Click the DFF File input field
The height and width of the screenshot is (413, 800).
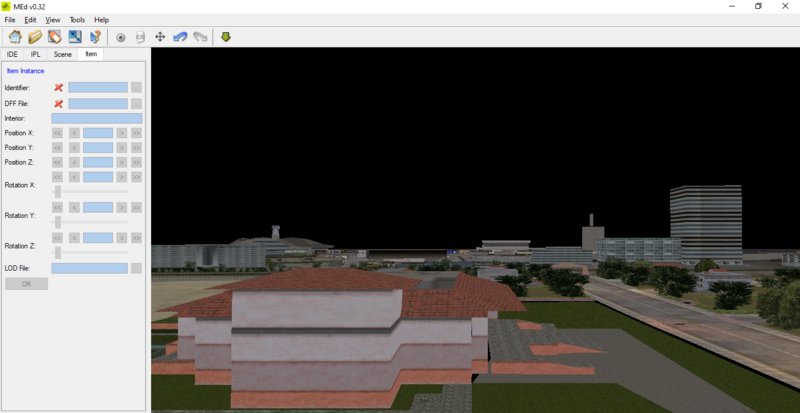pos(98,104)
